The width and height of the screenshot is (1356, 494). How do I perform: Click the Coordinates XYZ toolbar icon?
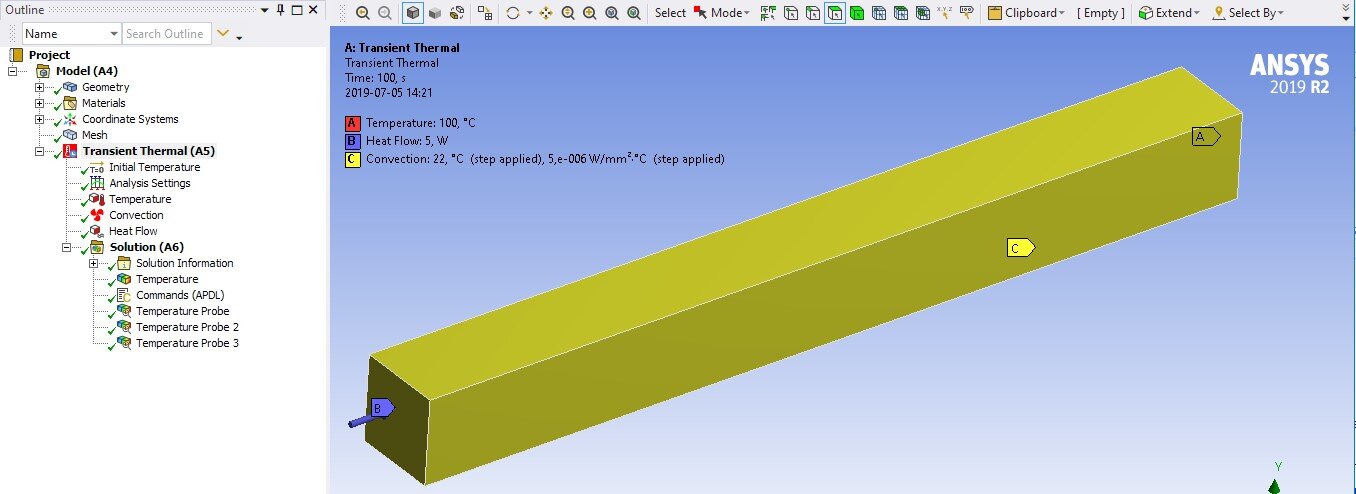click(x=944, y=13)
